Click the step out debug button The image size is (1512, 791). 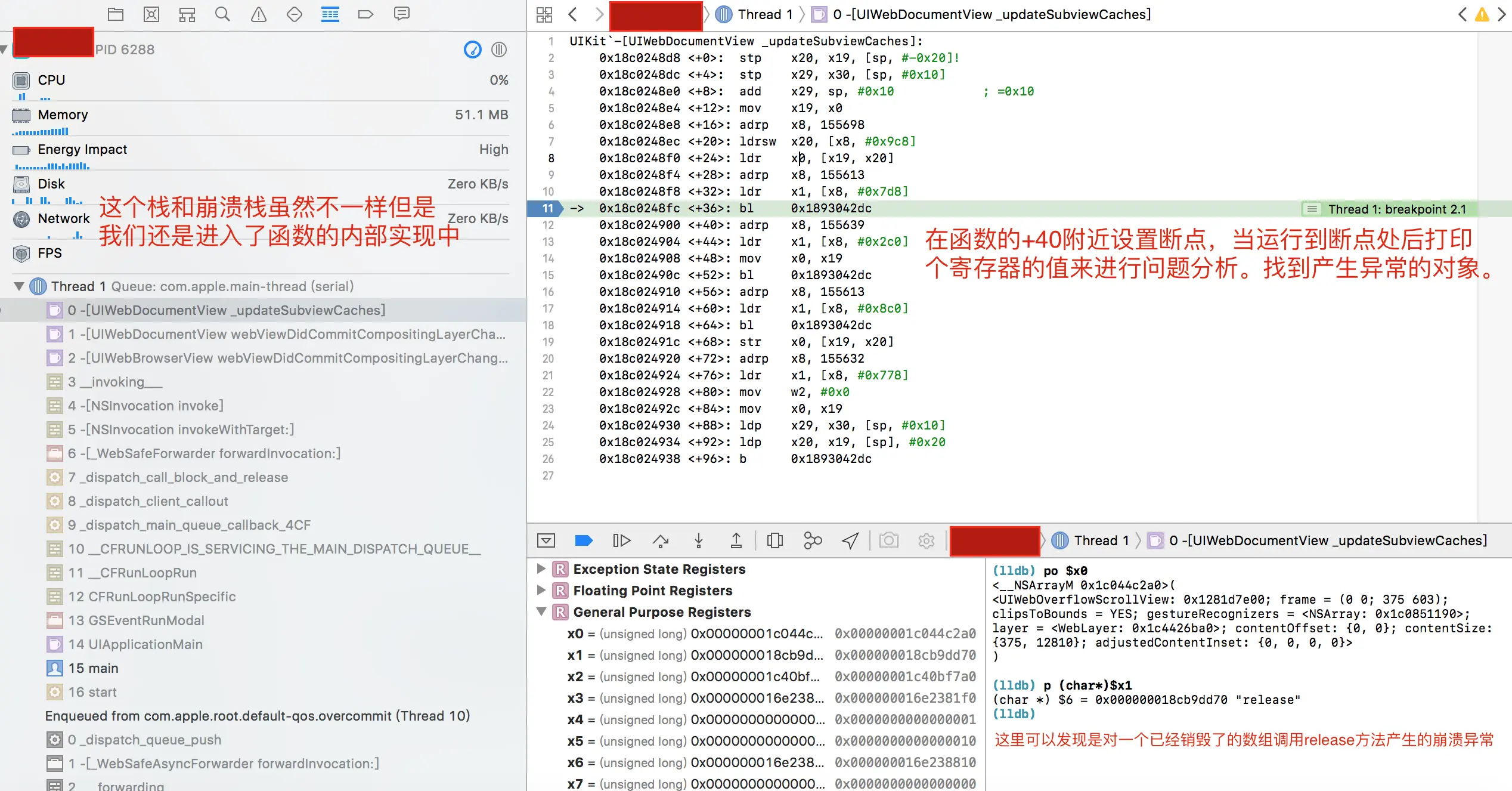coord(736,540)
